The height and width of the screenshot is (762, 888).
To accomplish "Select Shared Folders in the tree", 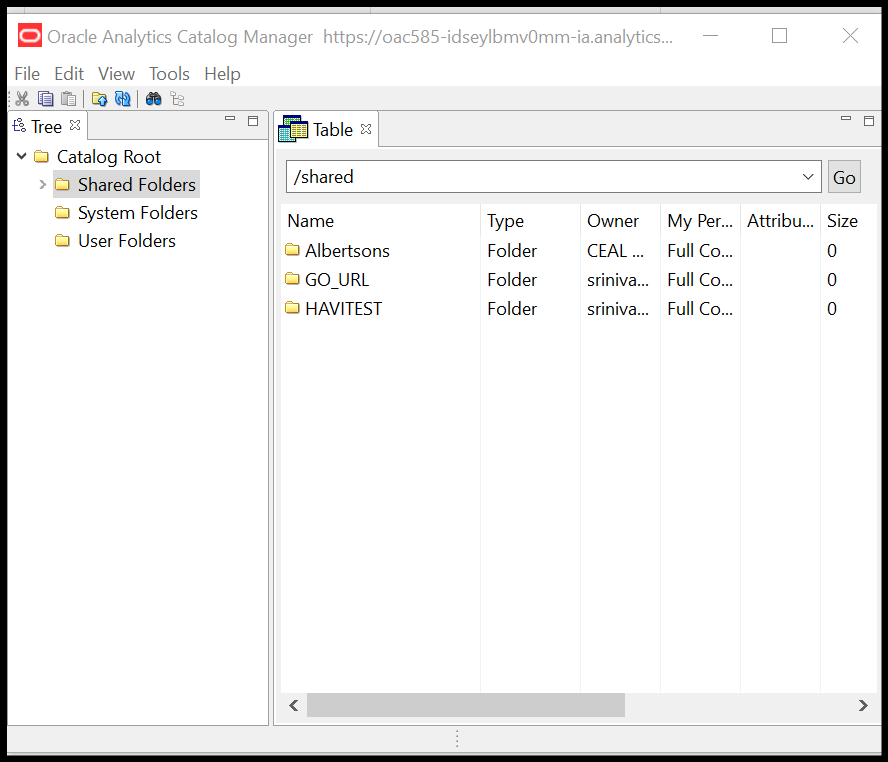I will (136, 185).
